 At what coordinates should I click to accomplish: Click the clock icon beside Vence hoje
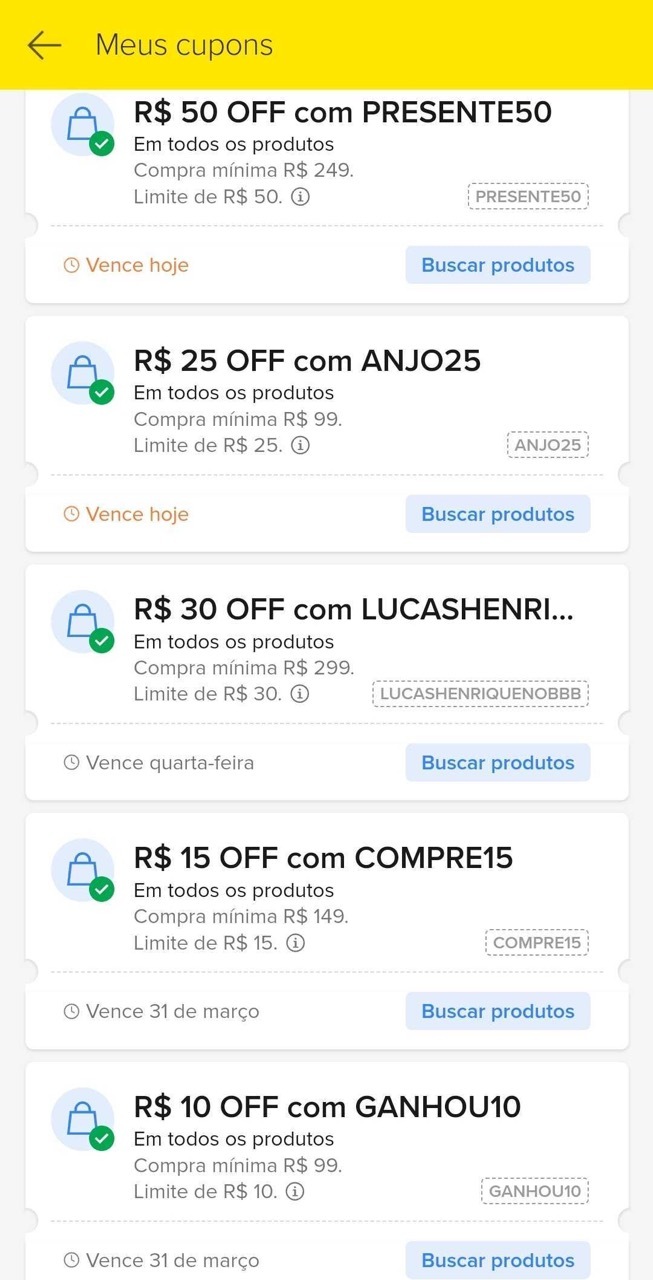point(70,264)
